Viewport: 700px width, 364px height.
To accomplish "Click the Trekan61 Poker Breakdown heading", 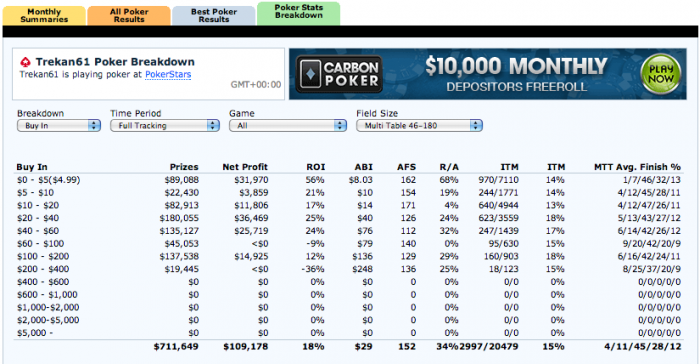I will pyautogui.click(x=115, y=62).
